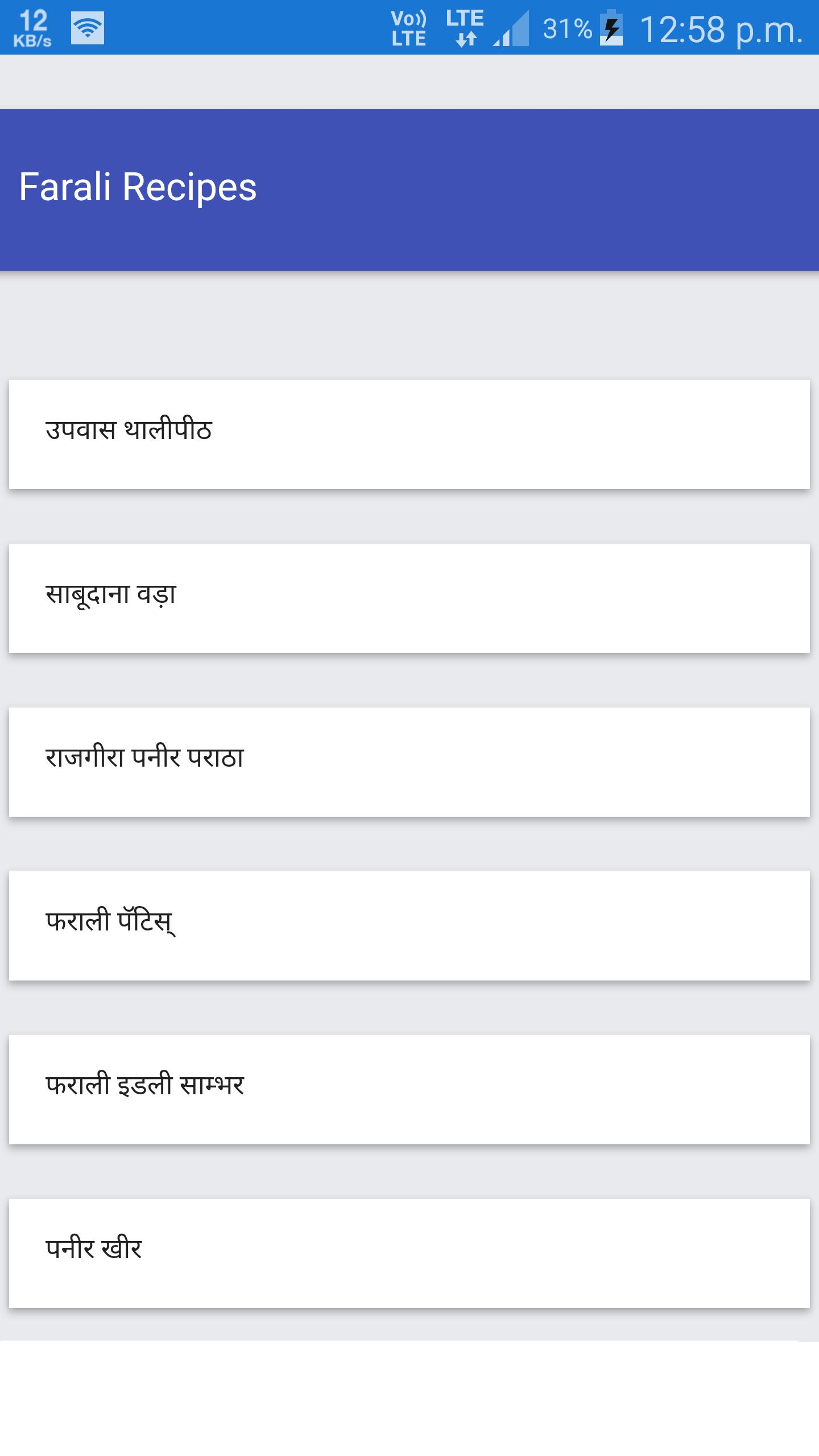This screenshot has width=819, height=1456.
Task: Tap gray strip above the app bar
Action: [409, 81]
